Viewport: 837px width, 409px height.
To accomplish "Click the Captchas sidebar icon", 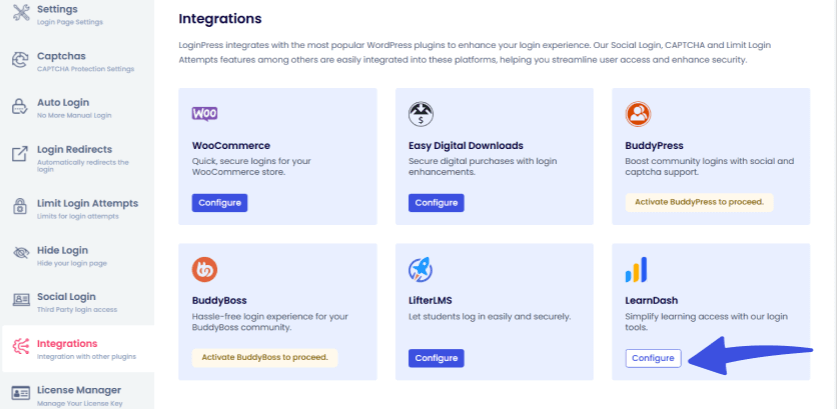I will pos(19,59).
